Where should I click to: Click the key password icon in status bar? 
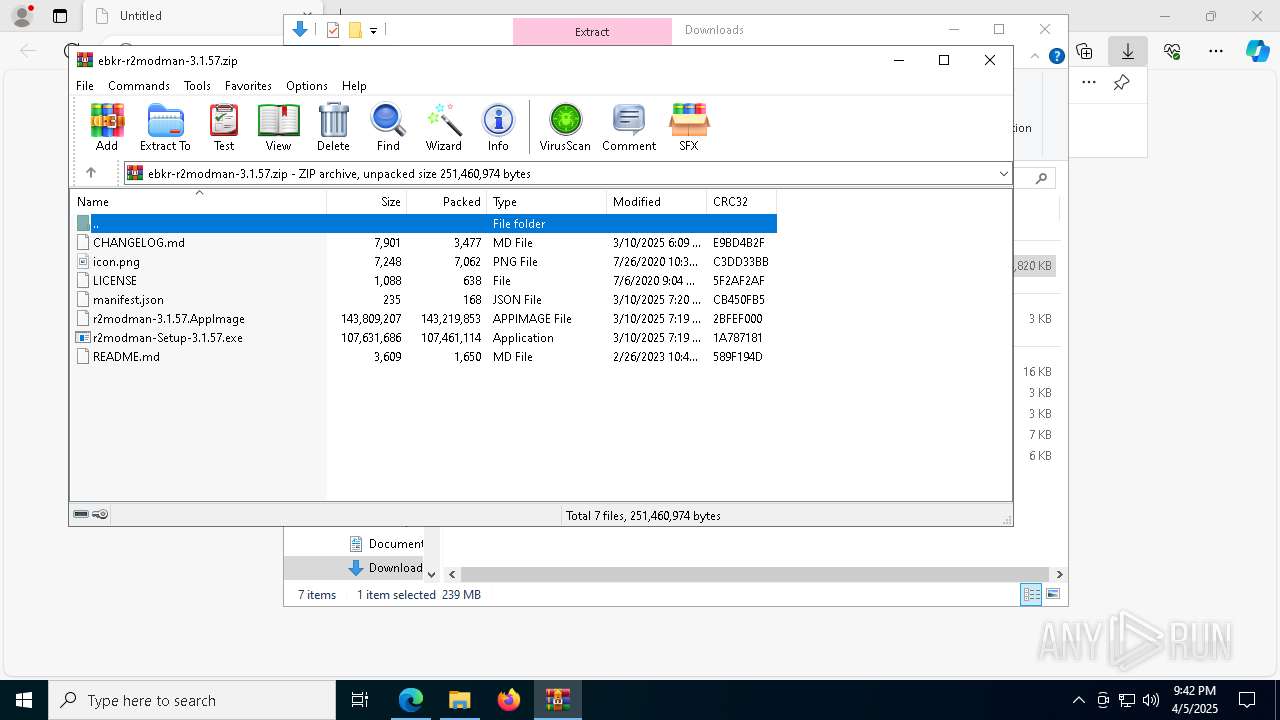point(100,514)
